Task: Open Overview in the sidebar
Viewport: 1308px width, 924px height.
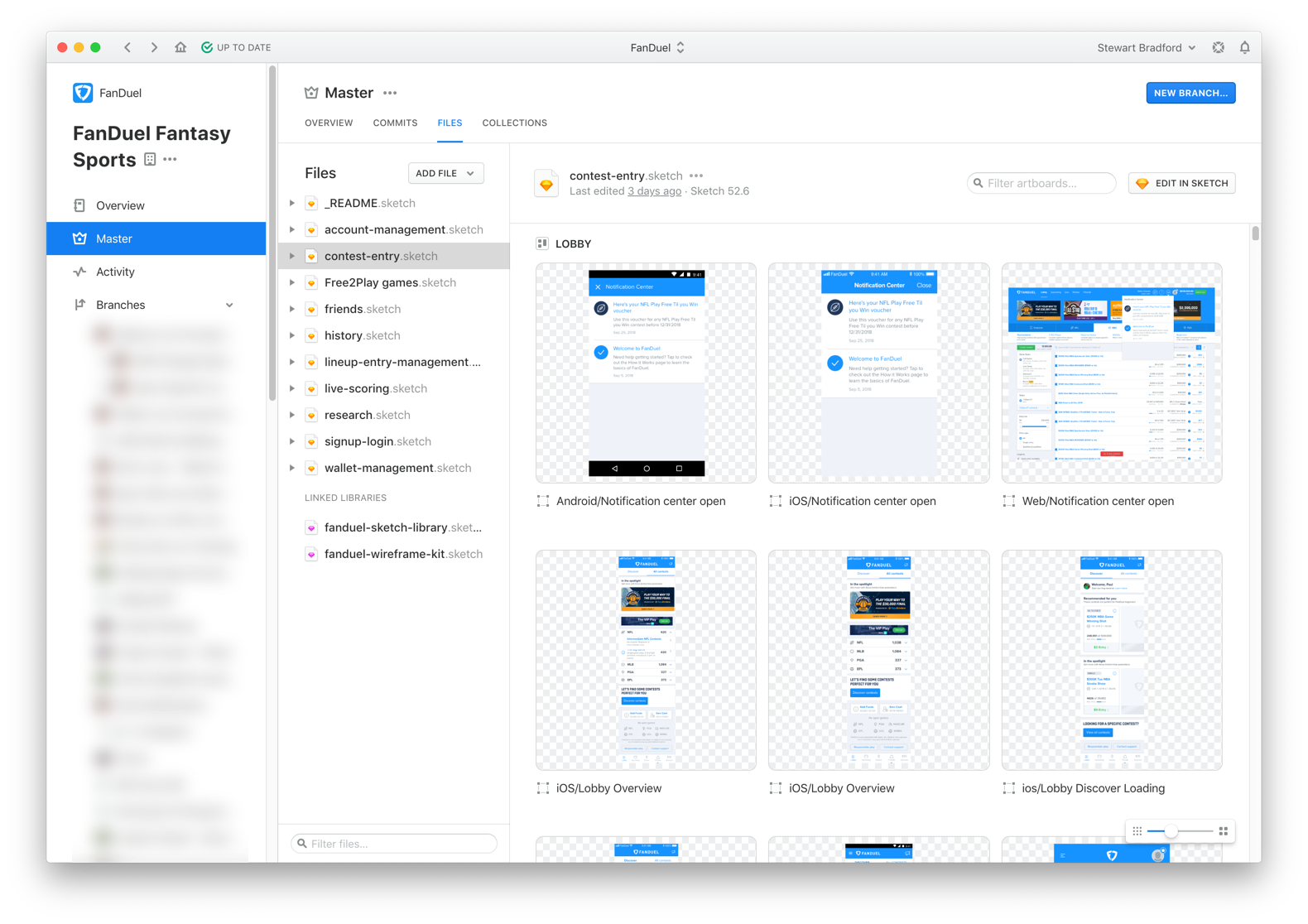Action: pyautogui.click(x=156, y=205)
